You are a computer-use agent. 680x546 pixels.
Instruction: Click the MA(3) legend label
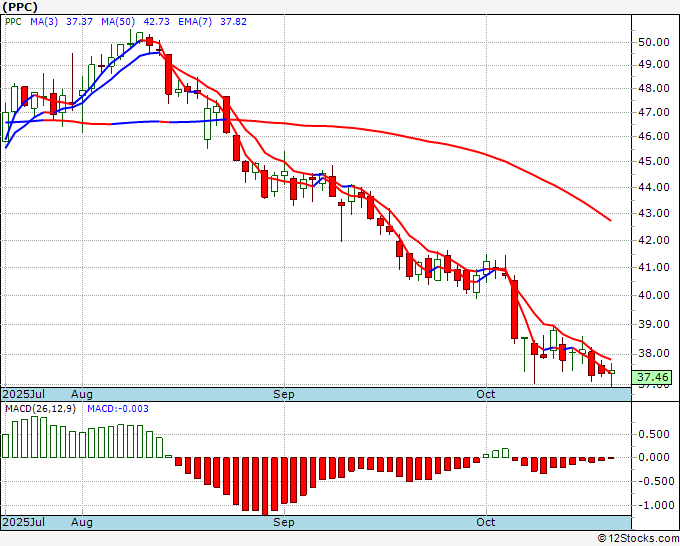(44, 22)
